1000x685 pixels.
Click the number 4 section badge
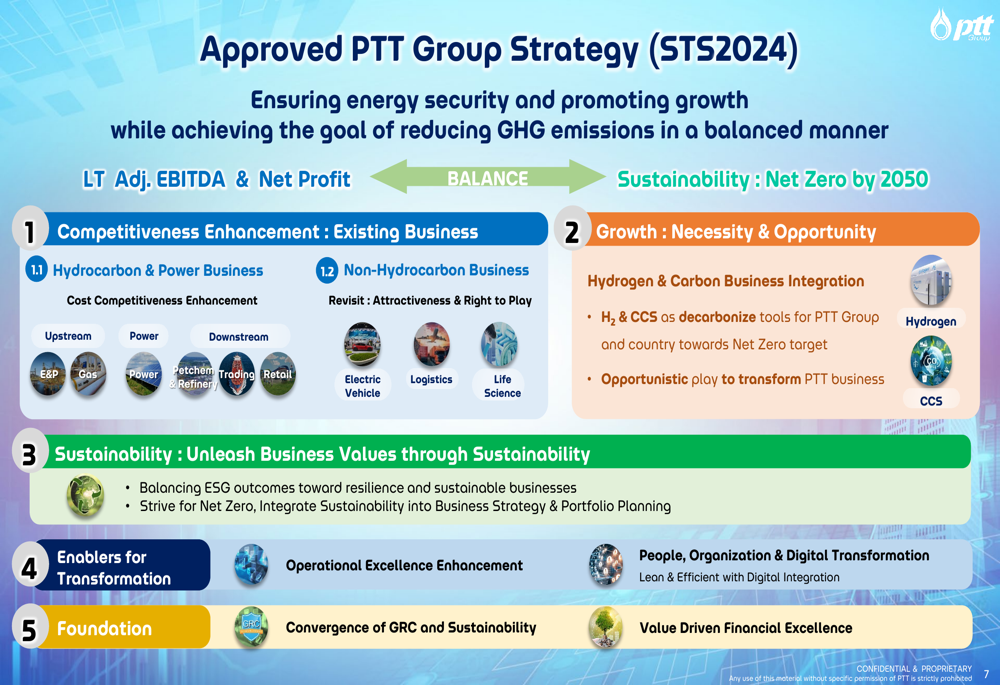coord(29,565)
